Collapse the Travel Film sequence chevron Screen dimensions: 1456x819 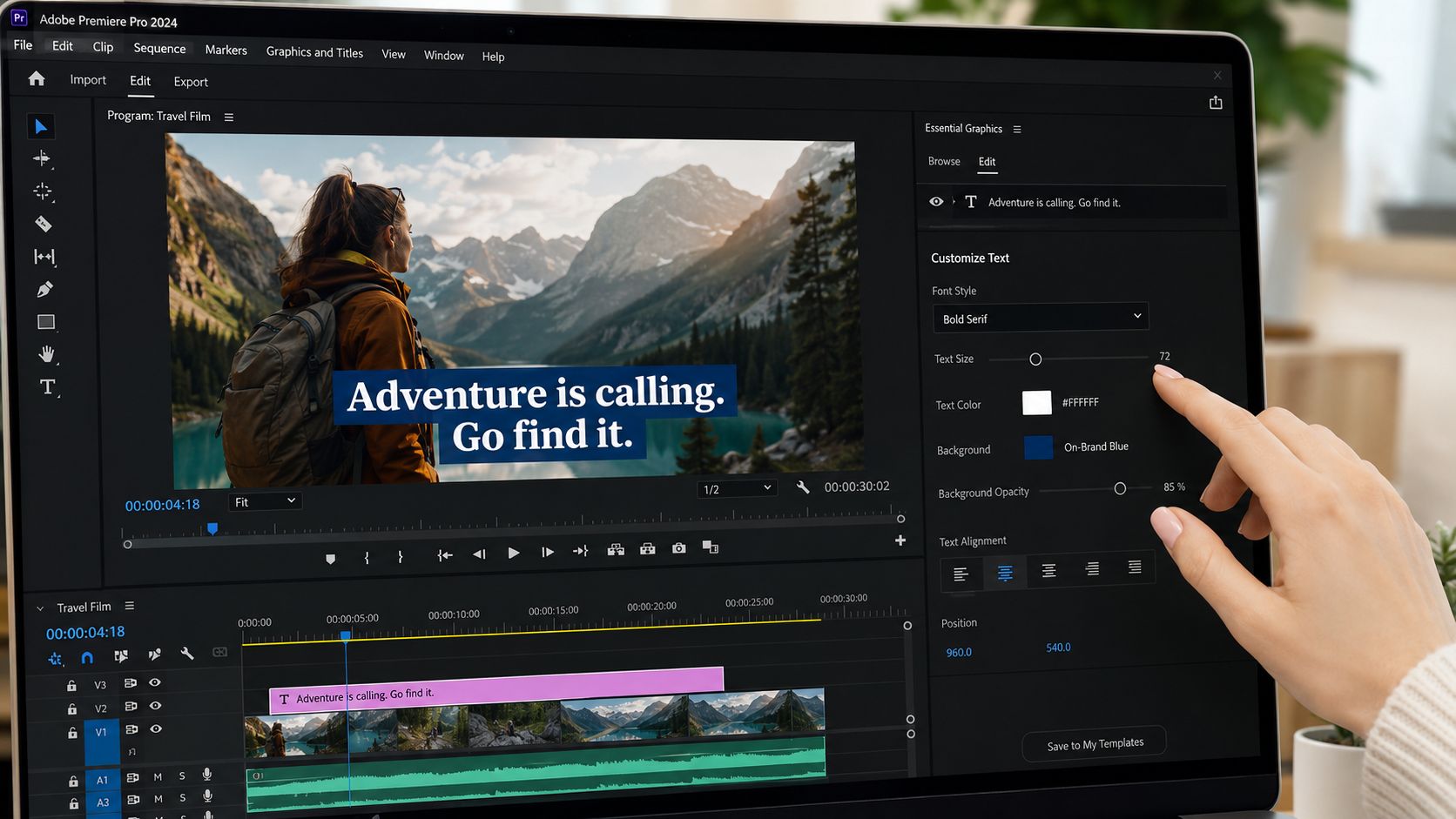39,608
